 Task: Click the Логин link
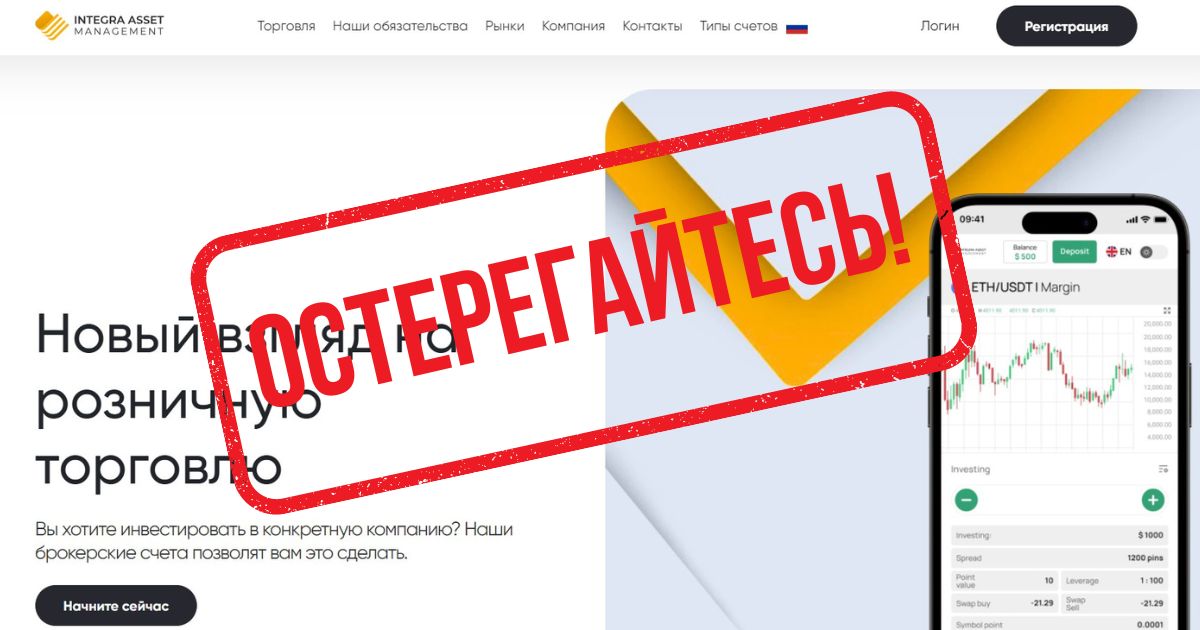tap(940, 26)
